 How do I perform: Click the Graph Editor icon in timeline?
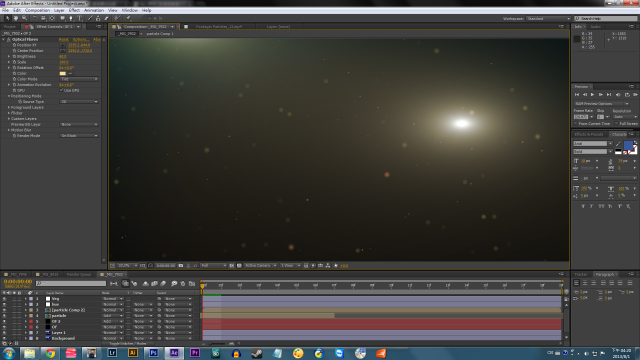click(x=191, y=283)
